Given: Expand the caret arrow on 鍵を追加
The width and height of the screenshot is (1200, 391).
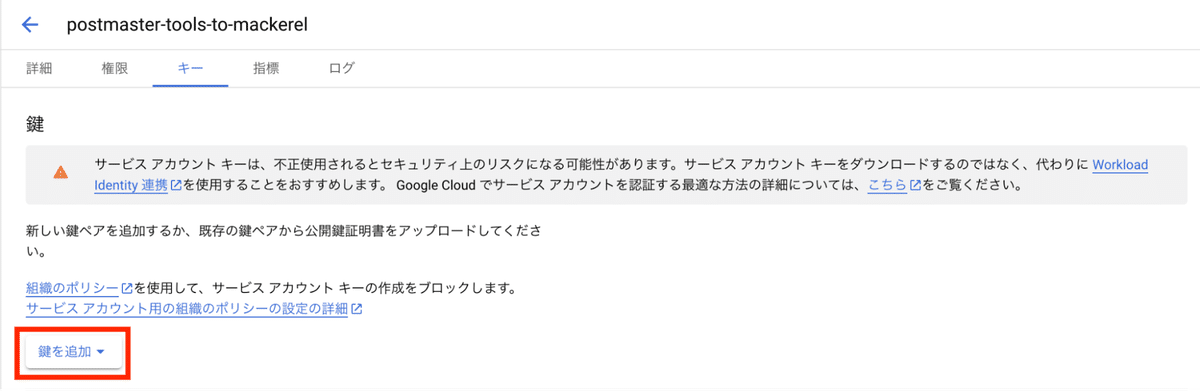Looking at the screenshot, I should tap(101, 352).
